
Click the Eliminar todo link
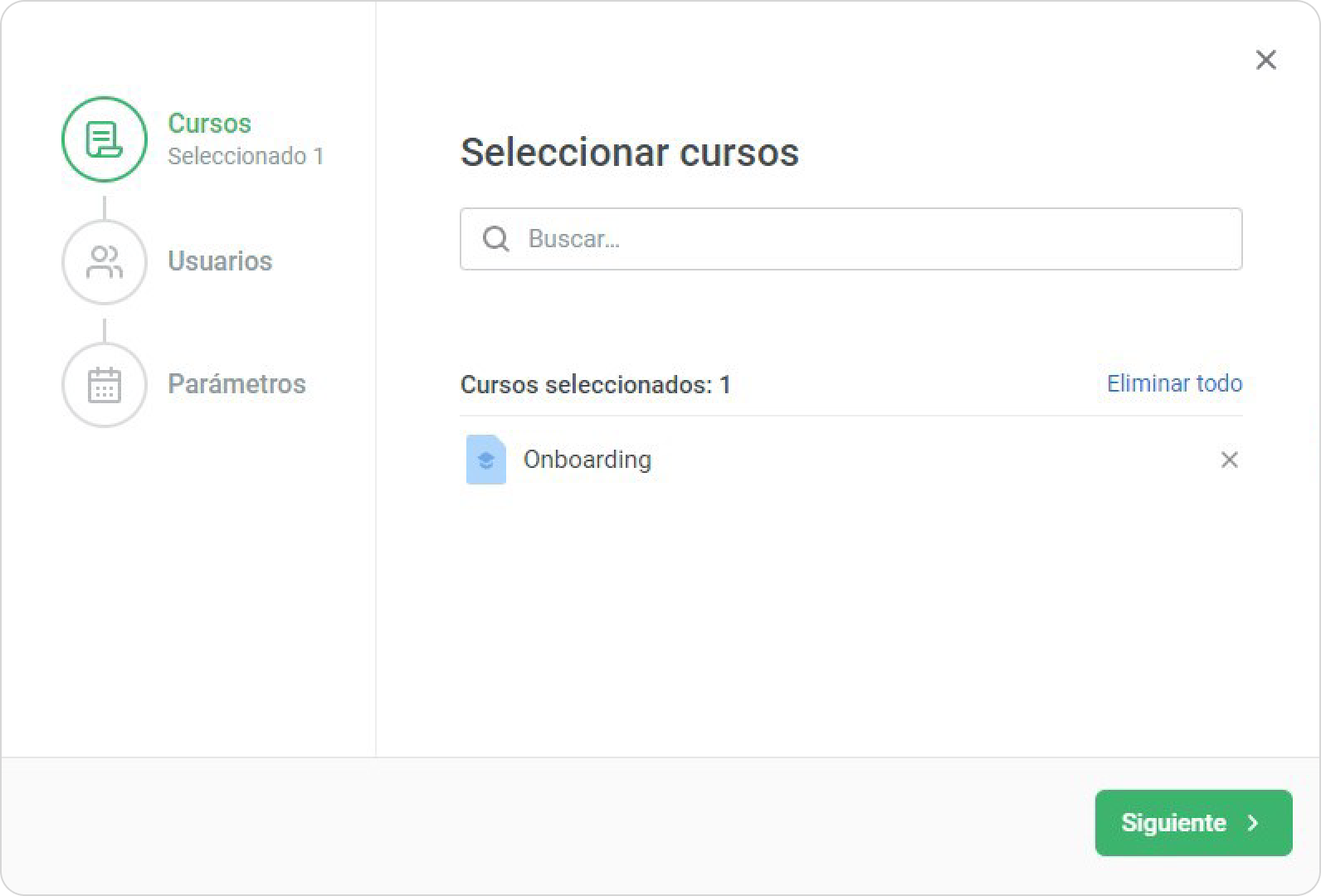click(1174, 383)
